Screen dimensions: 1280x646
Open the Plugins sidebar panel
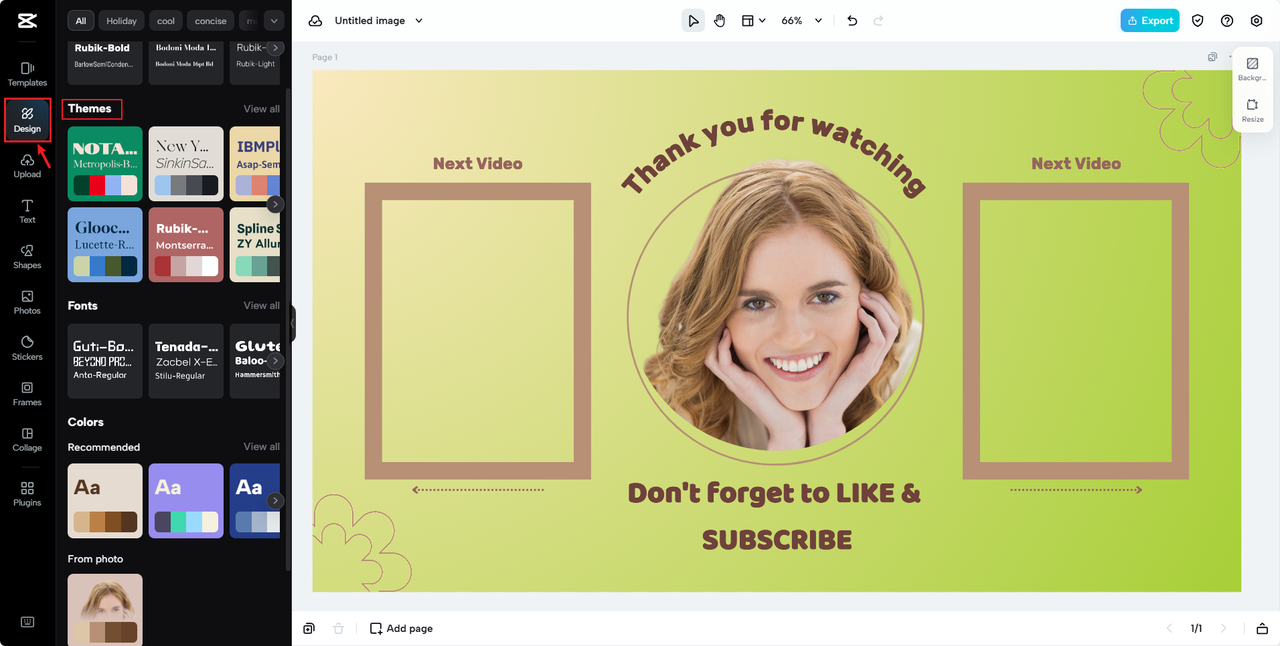(27, 494)
